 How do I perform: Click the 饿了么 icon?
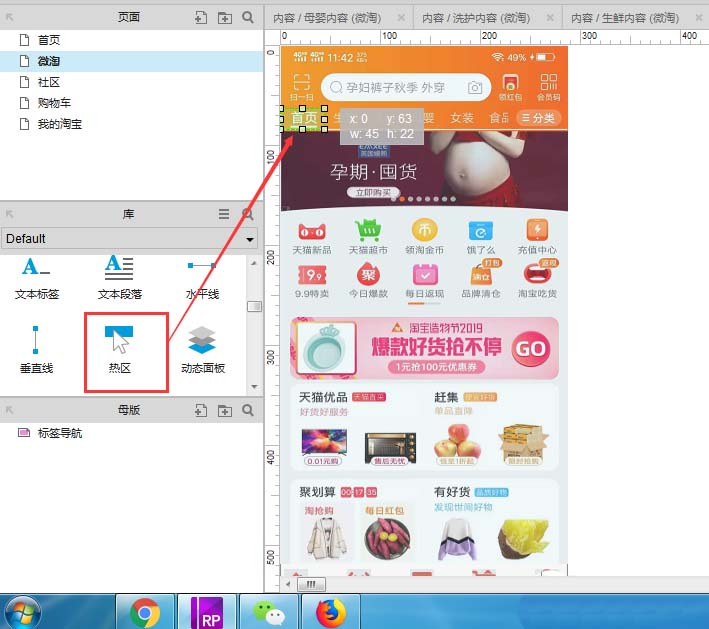[x=481, y=236]
